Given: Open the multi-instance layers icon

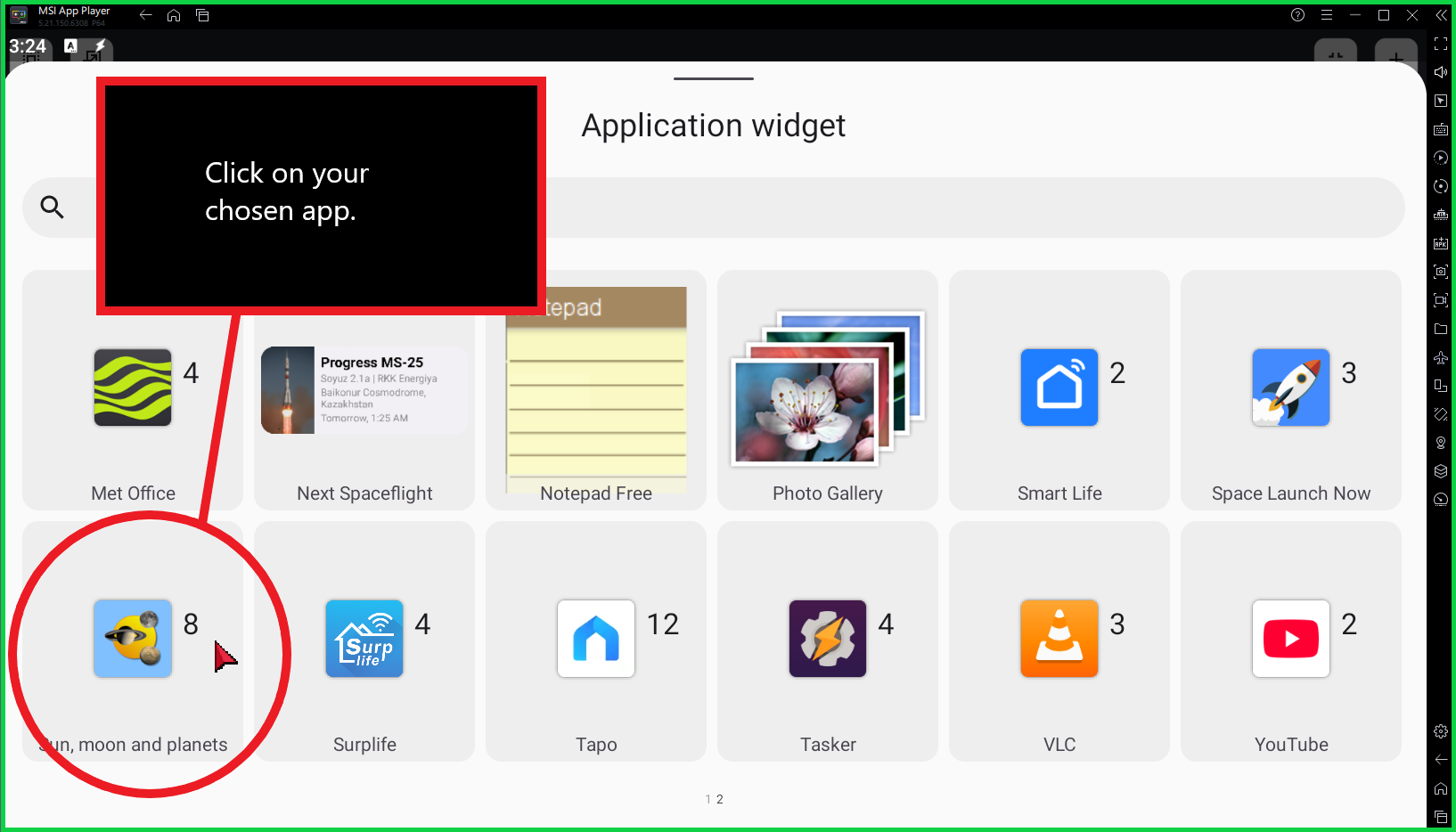Looking at the screenshot, I should (1441, 471).
